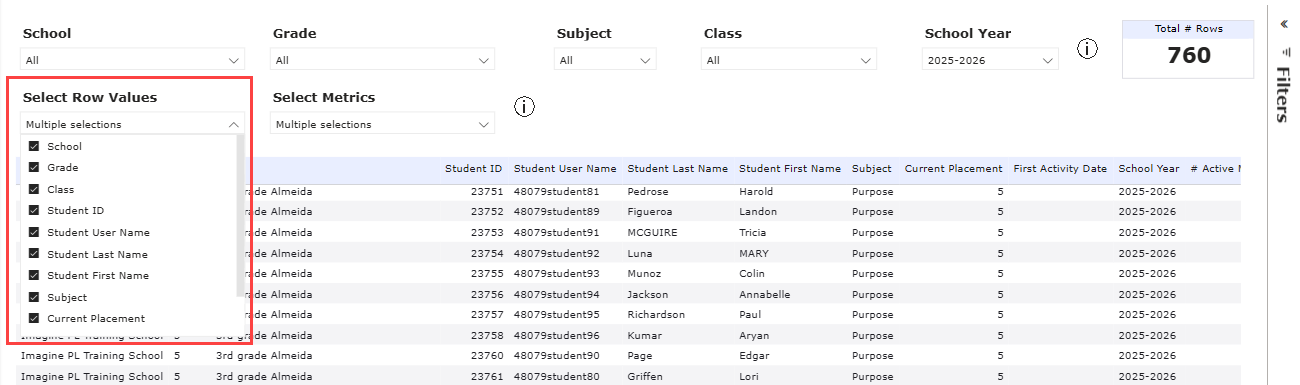Sort by Student First Name column header
Screen dimensions: 1300x385
[790, 169]
